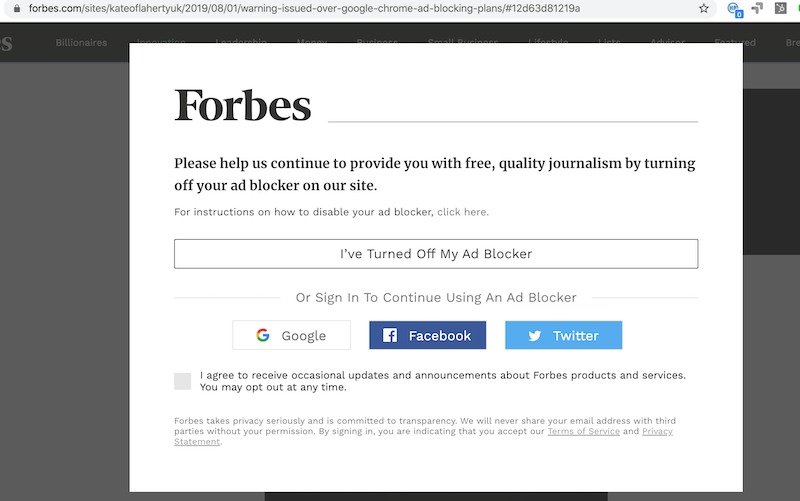Bookmark this page with the star icon
Viewport: 800px width, 501px height.
click(x=704, y=8)
